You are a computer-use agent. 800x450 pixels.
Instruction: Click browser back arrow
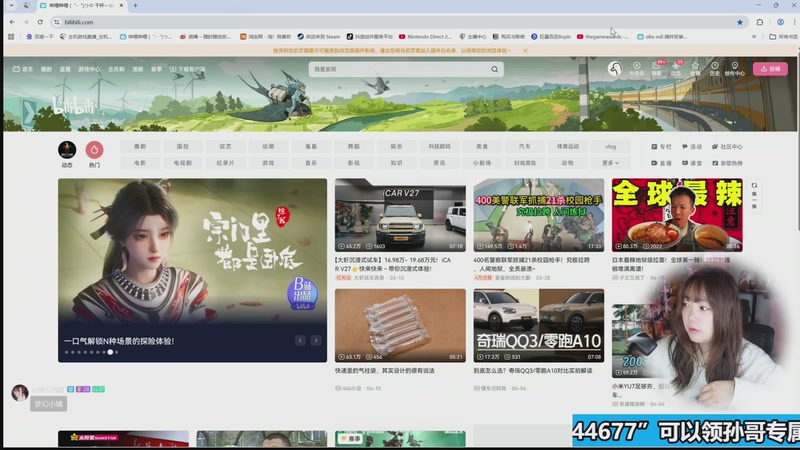pos(12,22)
